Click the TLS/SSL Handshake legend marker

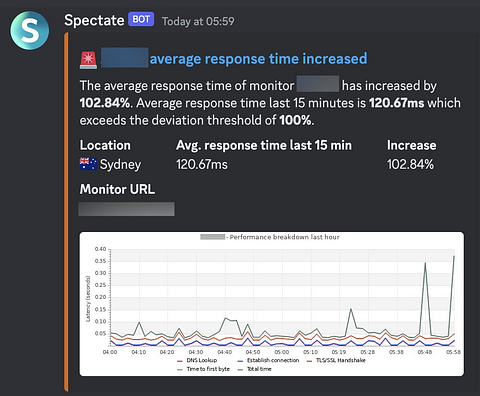coord(309,361)
